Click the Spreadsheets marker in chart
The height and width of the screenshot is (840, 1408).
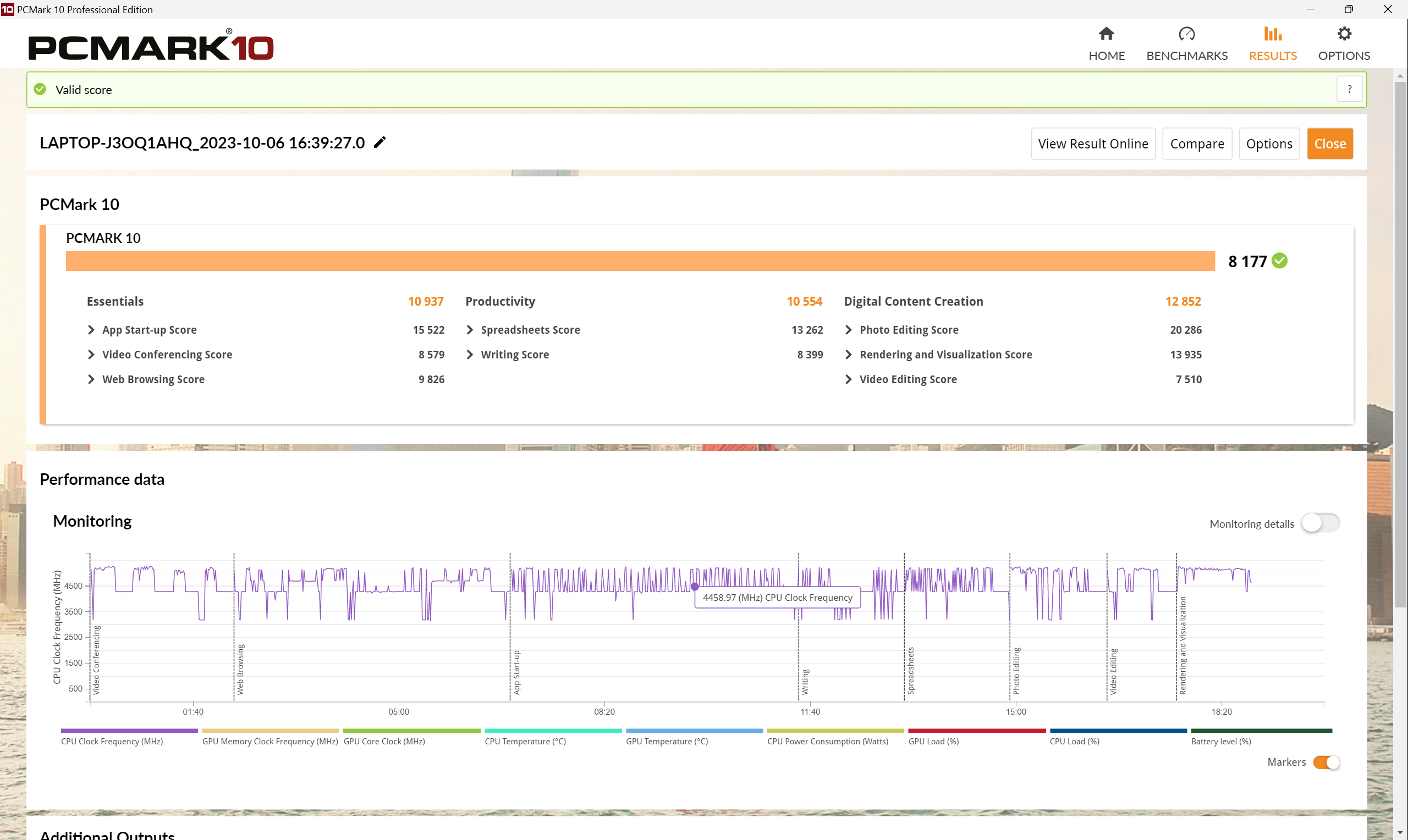point(910,671)
